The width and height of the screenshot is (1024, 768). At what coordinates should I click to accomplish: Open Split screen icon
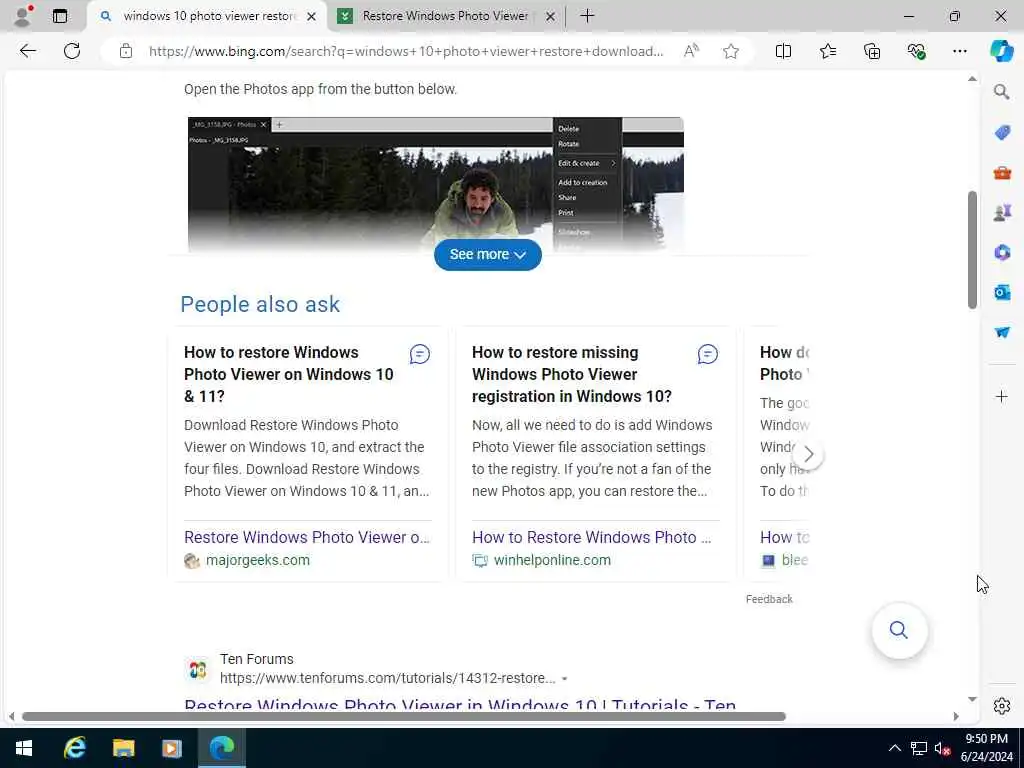(783, 51)
